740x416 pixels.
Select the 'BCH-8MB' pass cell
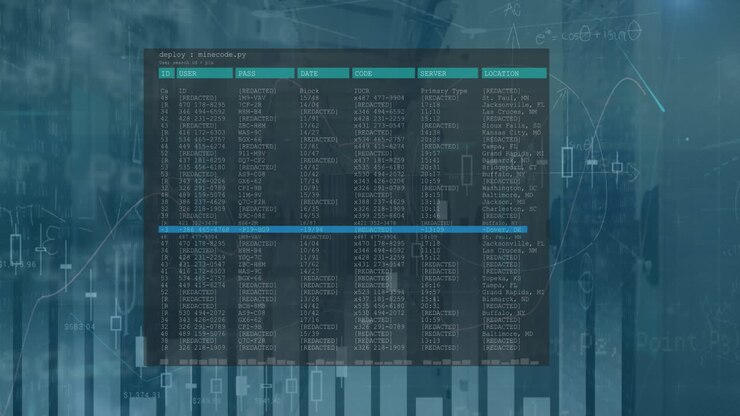(x=252, y=306)
